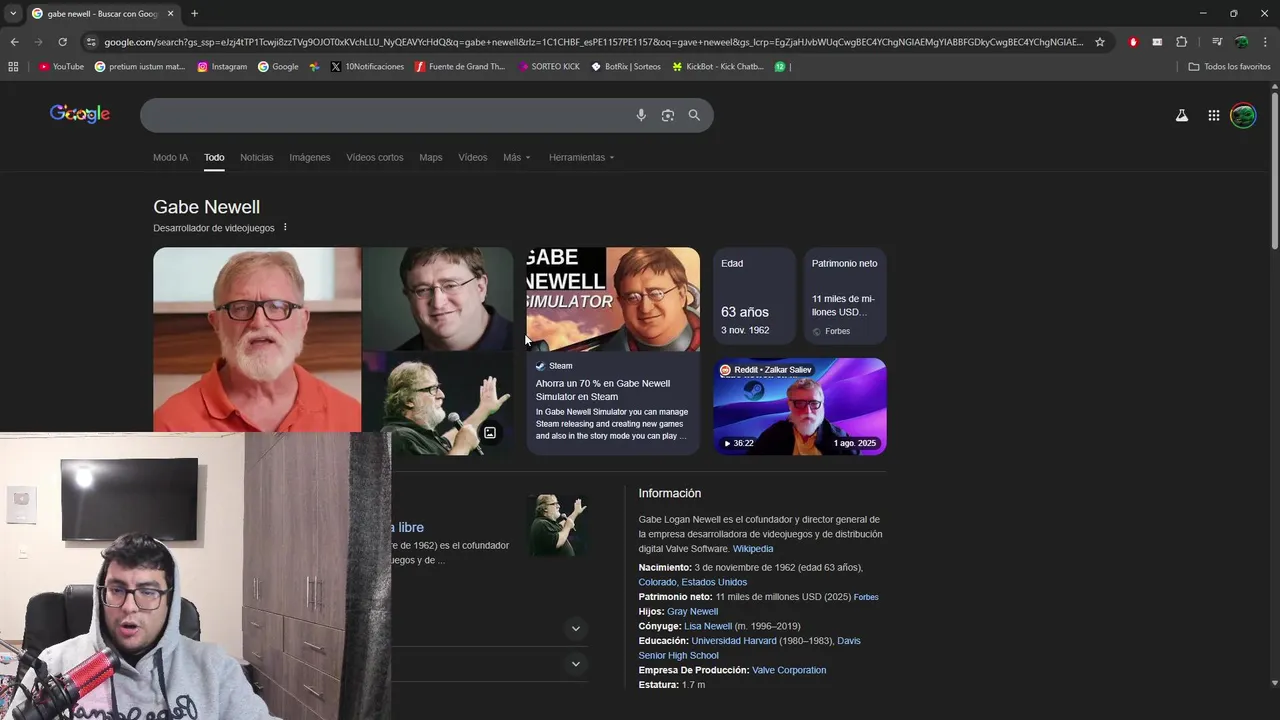Play the Reddit Zalkar Saliev video
The width and height of the screenshot is (1280, 720).
799,406
